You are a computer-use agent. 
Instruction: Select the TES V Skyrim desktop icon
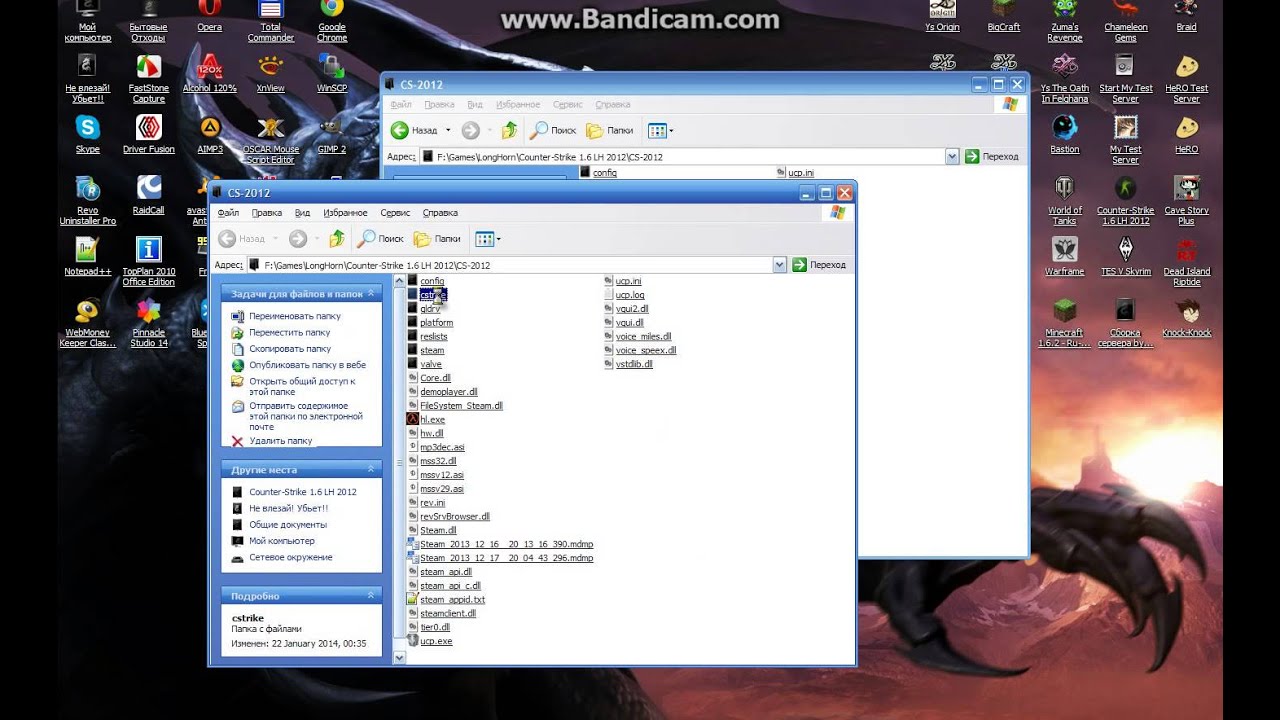click(x=1125, y=256)
